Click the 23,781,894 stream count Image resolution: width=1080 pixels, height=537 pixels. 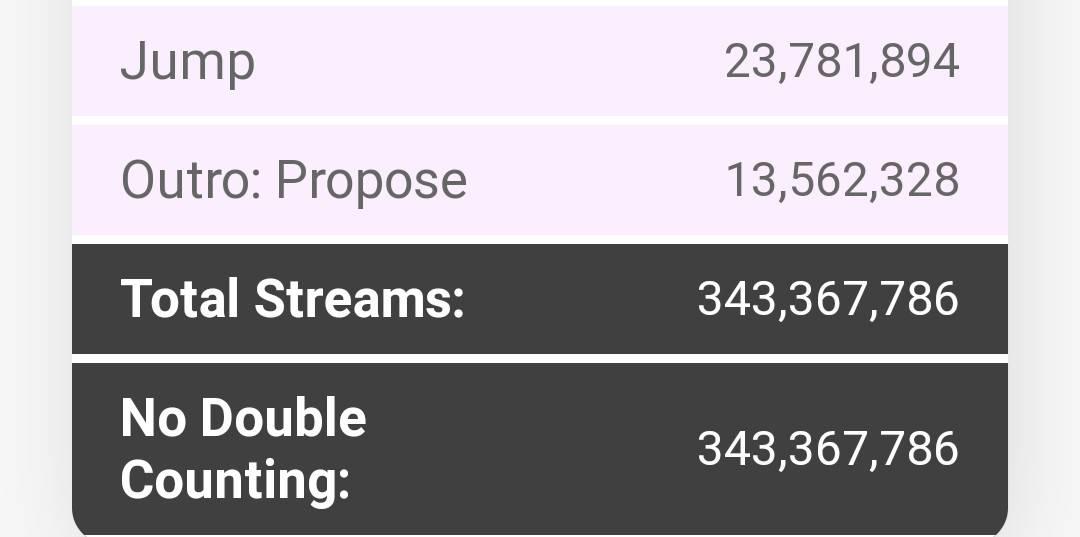point(841,62)
